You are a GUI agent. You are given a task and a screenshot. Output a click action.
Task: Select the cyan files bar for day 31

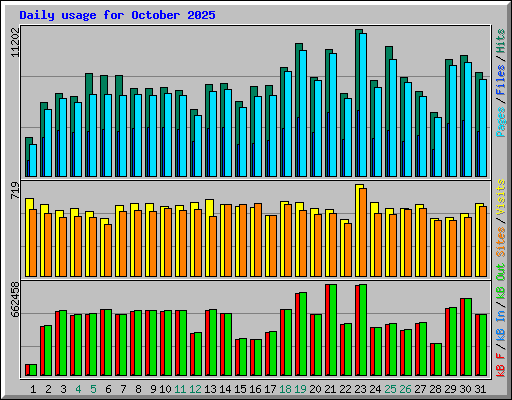click(x=483, y=128)
